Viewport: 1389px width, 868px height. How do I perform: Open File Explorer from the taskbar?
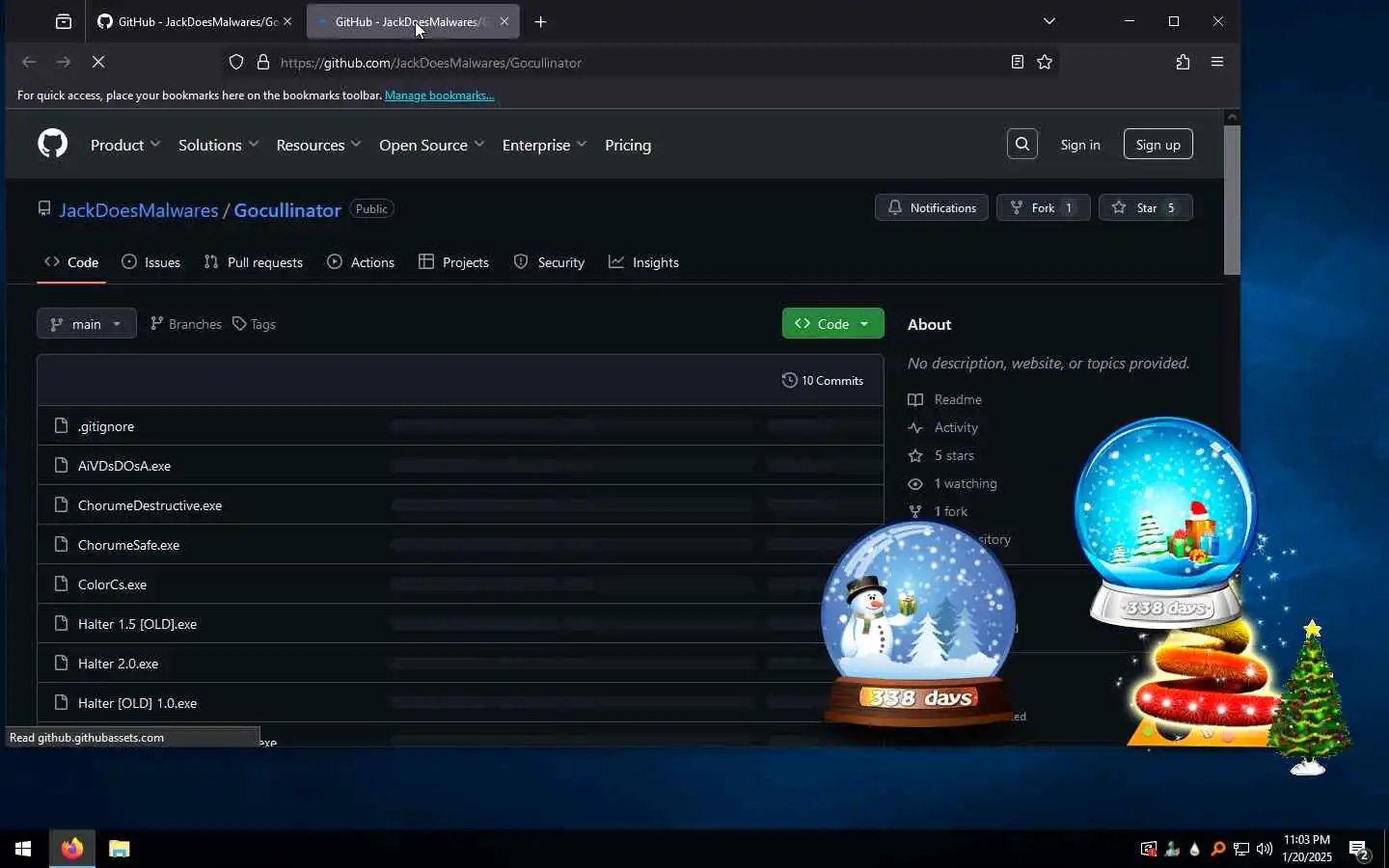[119, 849]
